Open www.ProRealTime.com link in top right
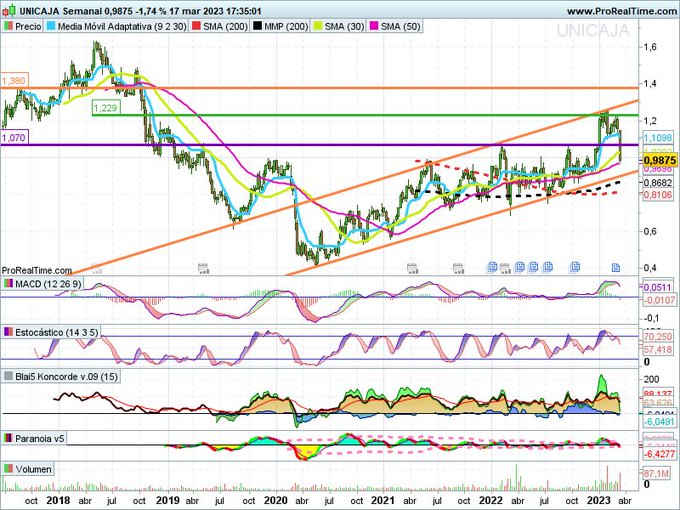The height and width of the screenshot is (510, 680). point(623,11)
